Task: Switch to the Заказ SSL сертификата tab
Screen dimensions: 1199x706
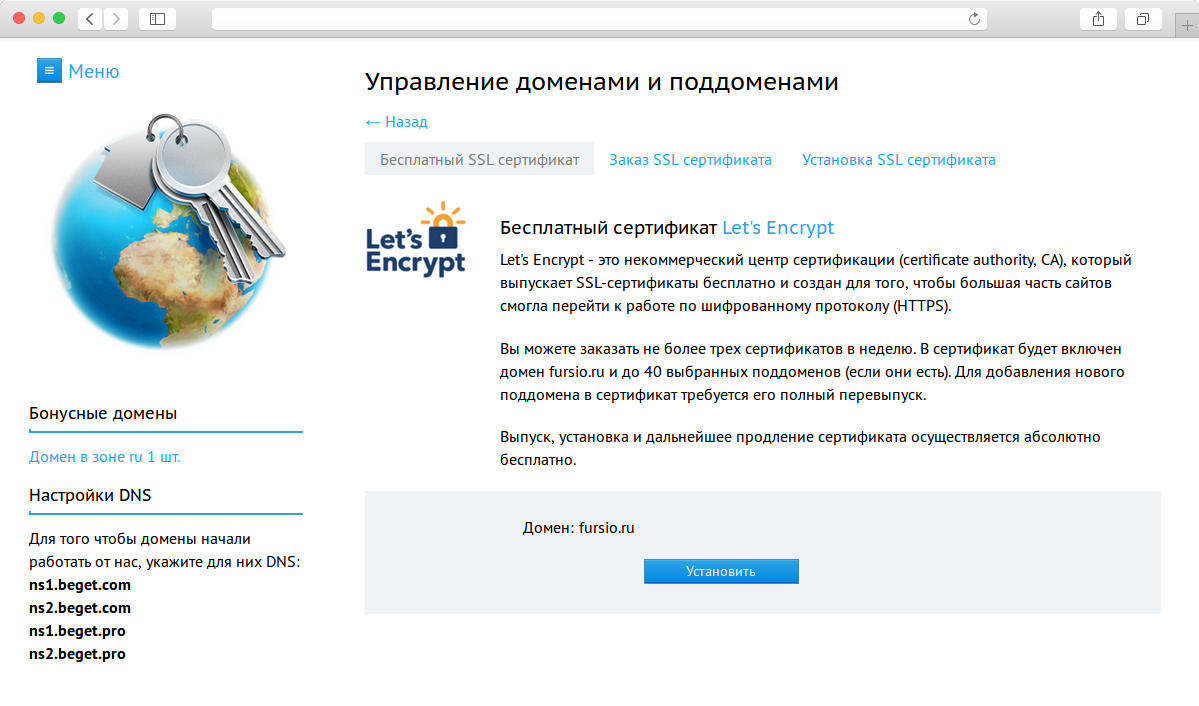Action: click(x=690, y=160)
